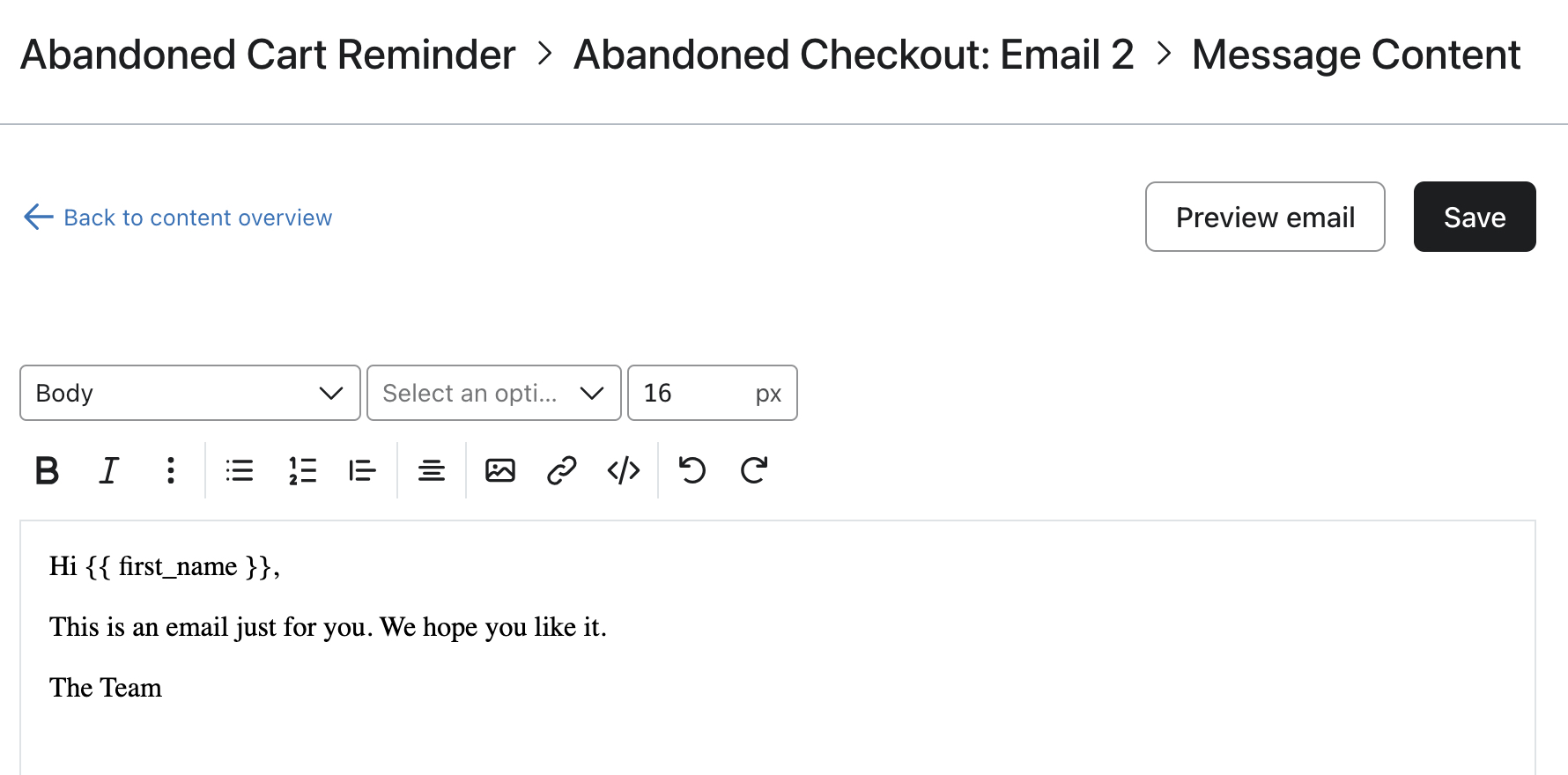
Task: Toggle italic formatting
Action: coord(108,470)
